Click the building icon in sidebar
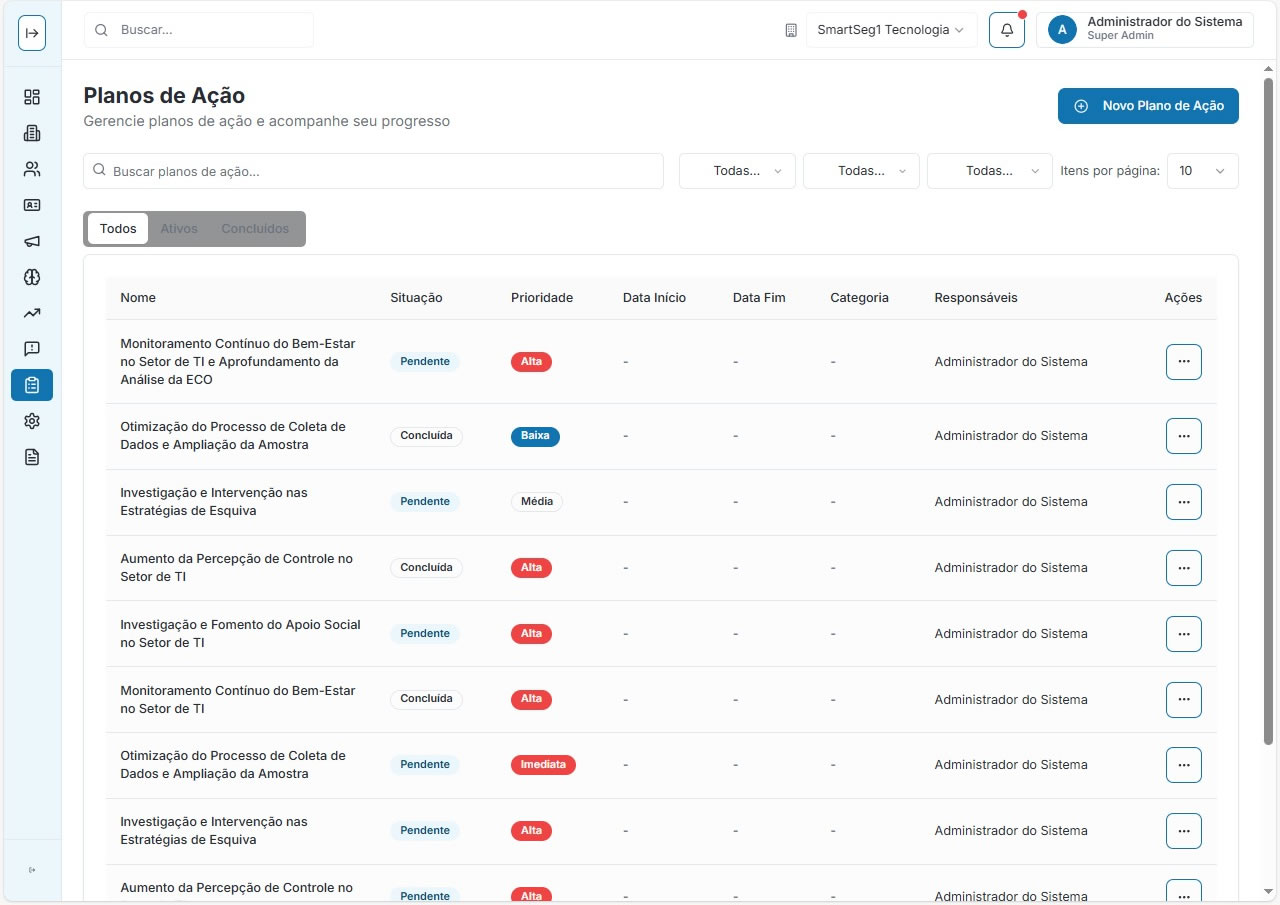 pyautogui.click(x=32, y=133)
